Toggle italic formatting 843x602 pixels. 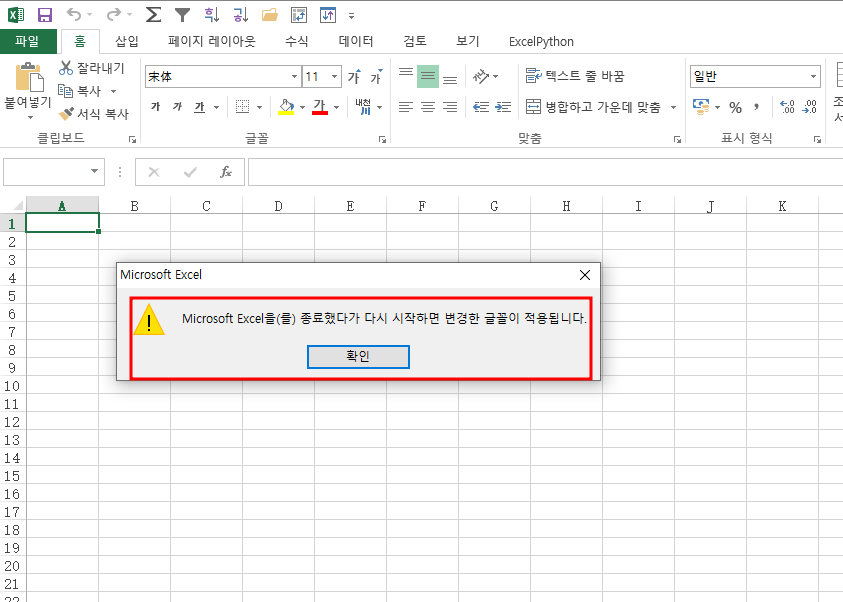coord(177,107)
